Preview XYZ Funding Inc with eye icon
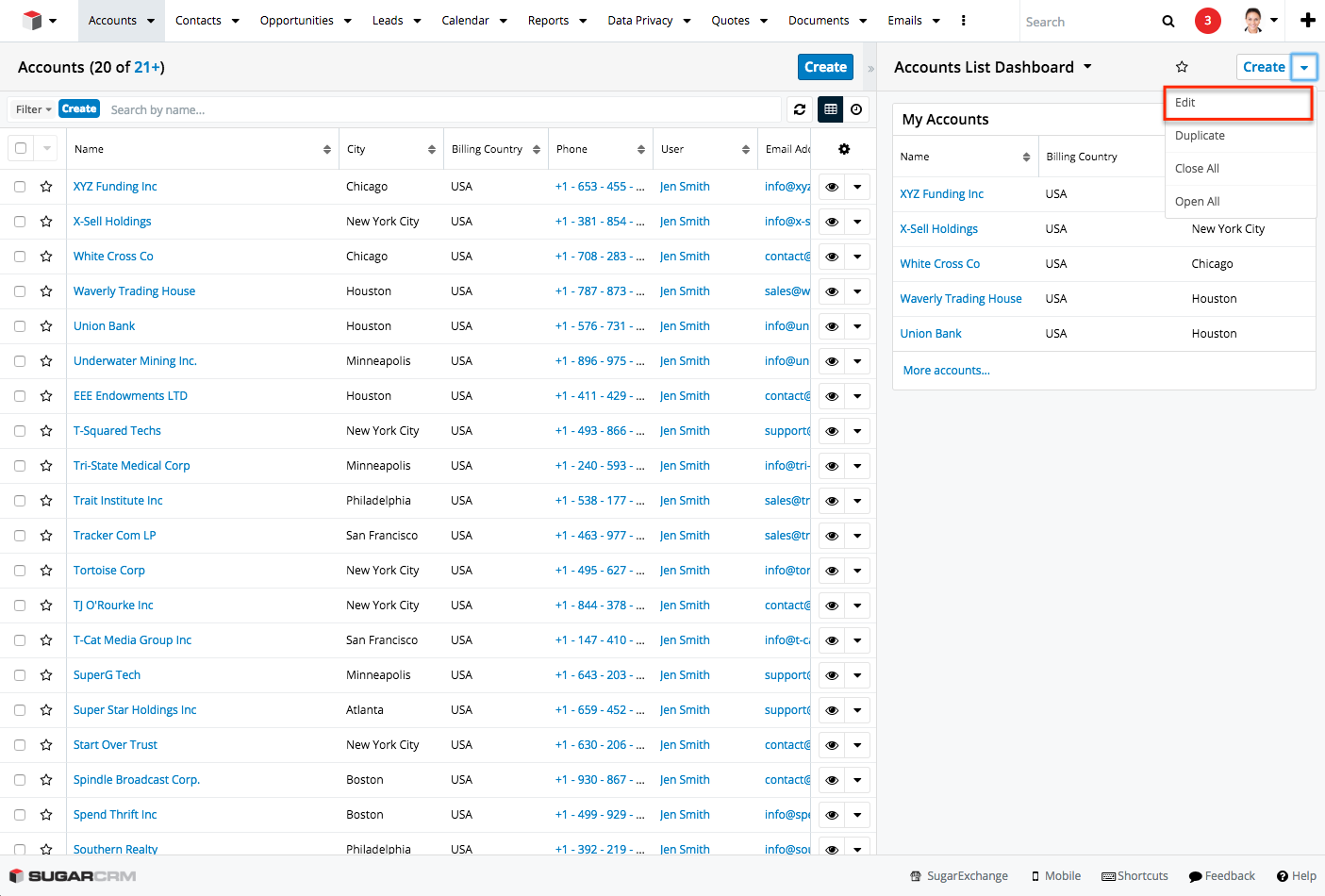Screen dimensions: 1325x896 pos(832,187)
